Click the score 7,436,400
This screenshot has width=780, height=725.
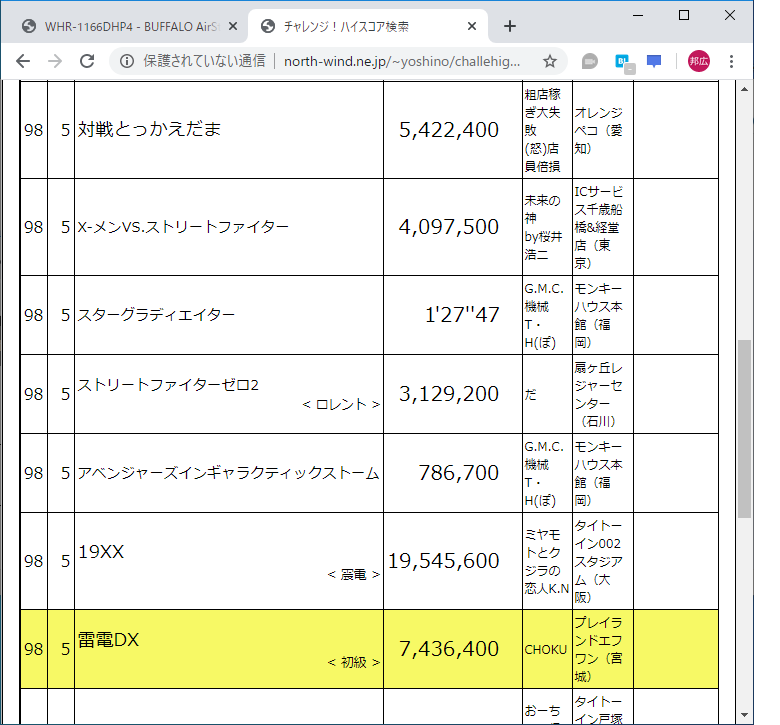[x=449, y=649]
